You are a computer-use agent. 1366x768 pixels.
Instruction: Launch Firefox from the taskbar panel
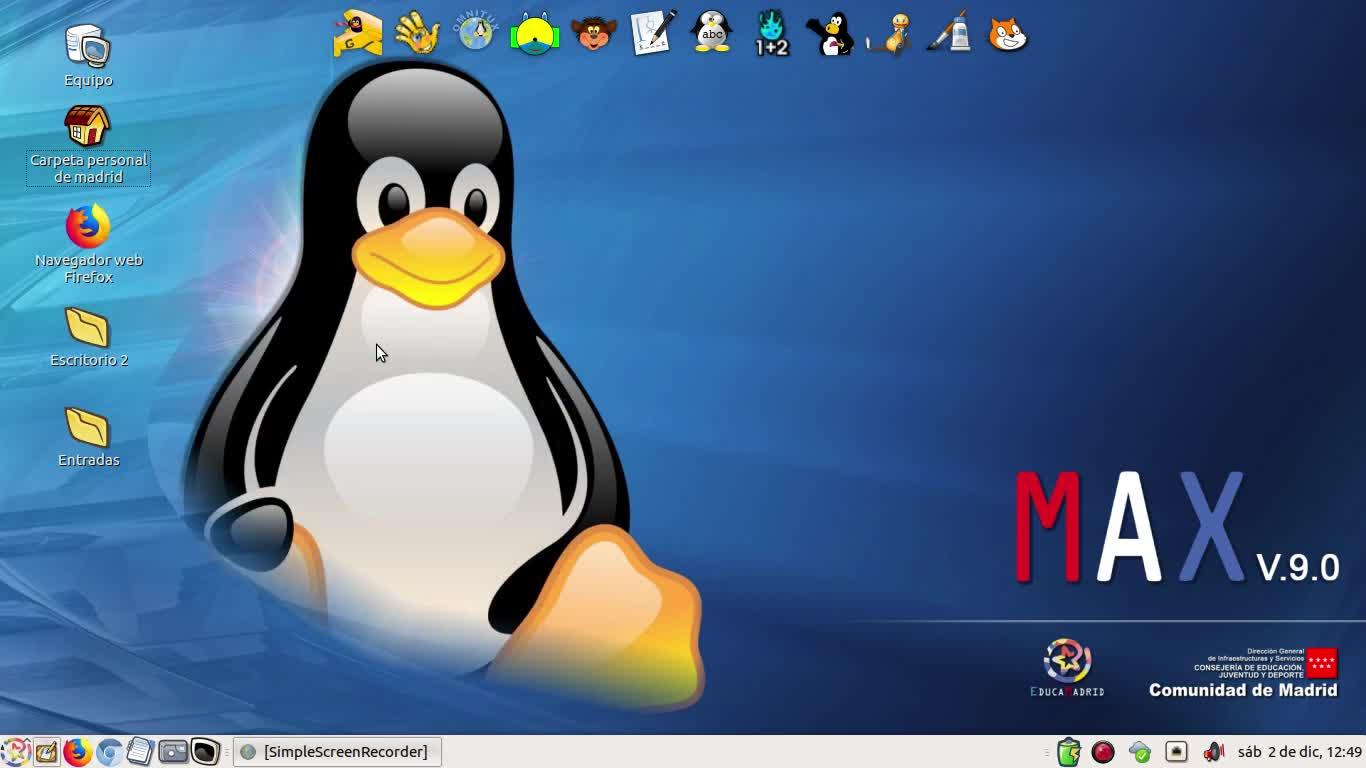pos(77,751)
